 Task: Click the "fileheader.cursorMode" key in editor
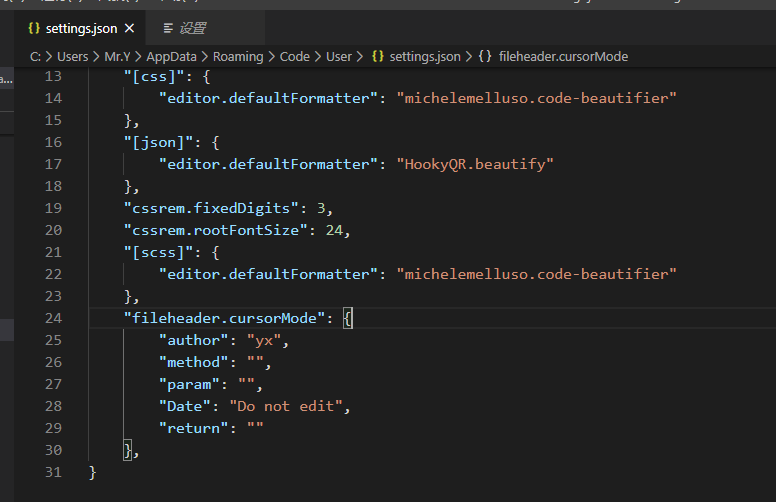click(x=224, y=318)
